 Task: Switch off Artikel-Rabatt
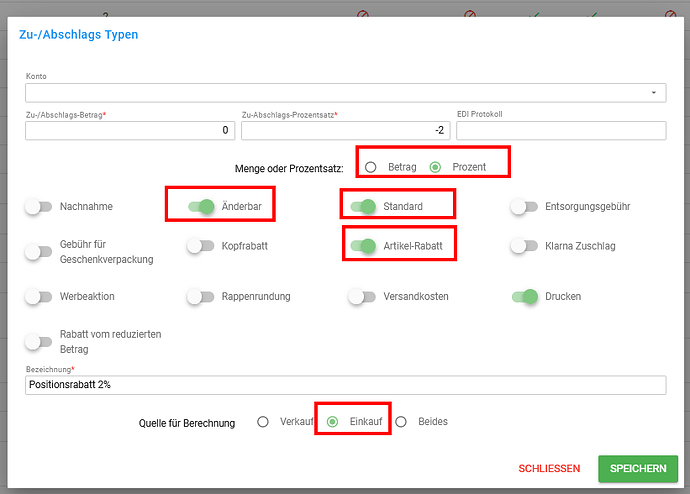pyautogui.click(x=363, y=245)
